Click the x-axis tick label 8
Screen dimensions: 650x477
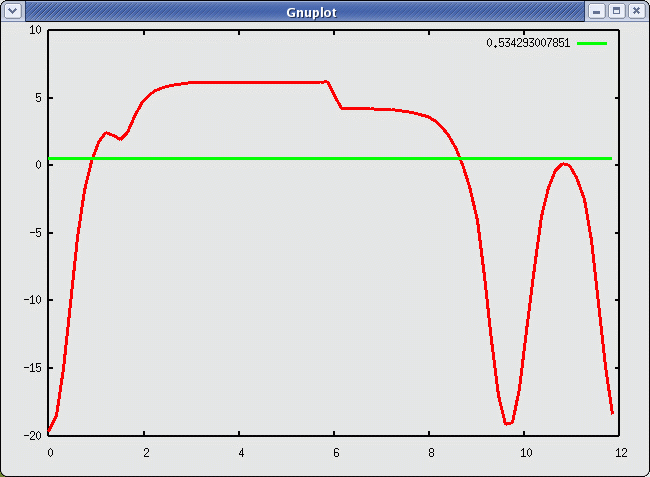(x=430, y=452)
